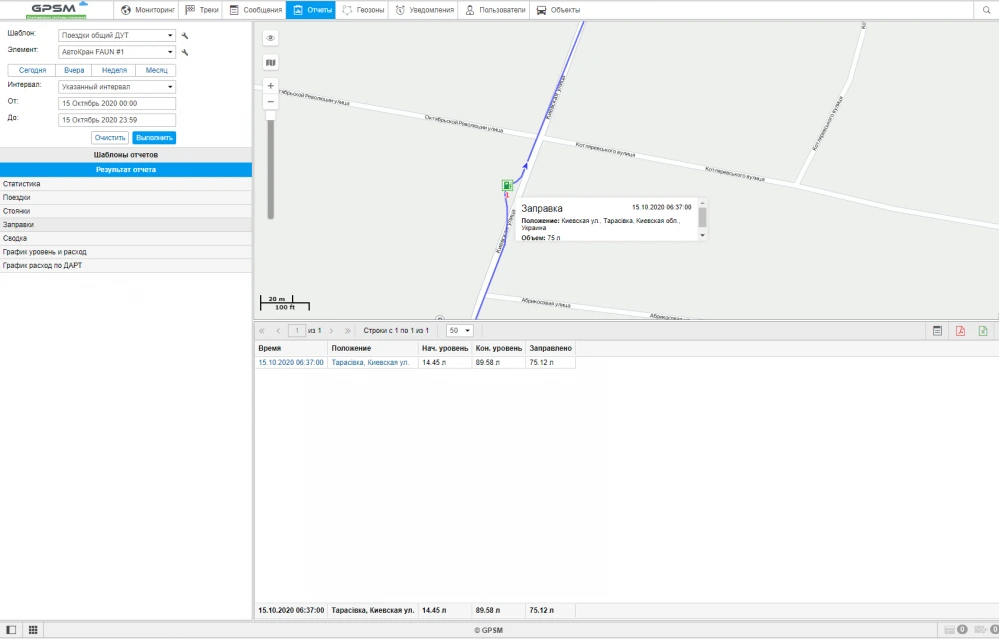Click the map zoom slider track
This screenshot has height=640, width=1000.
click(x=270, y=165)
